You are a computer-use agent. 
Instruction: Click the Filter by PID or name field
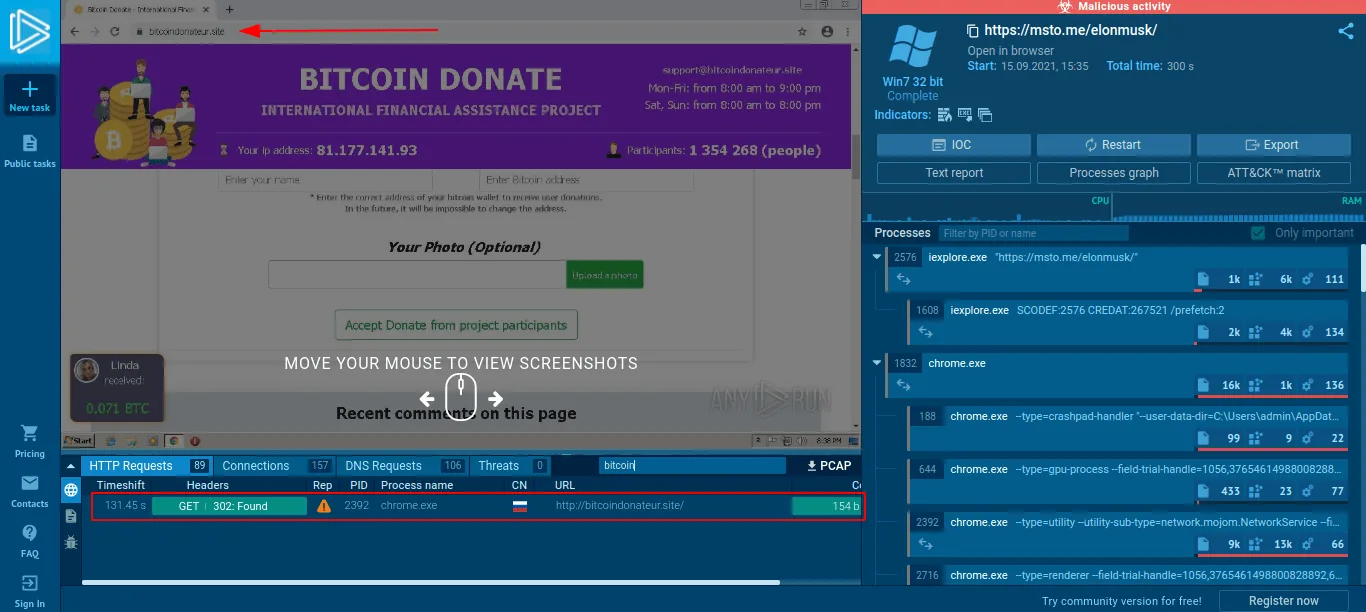point(1034,233)
